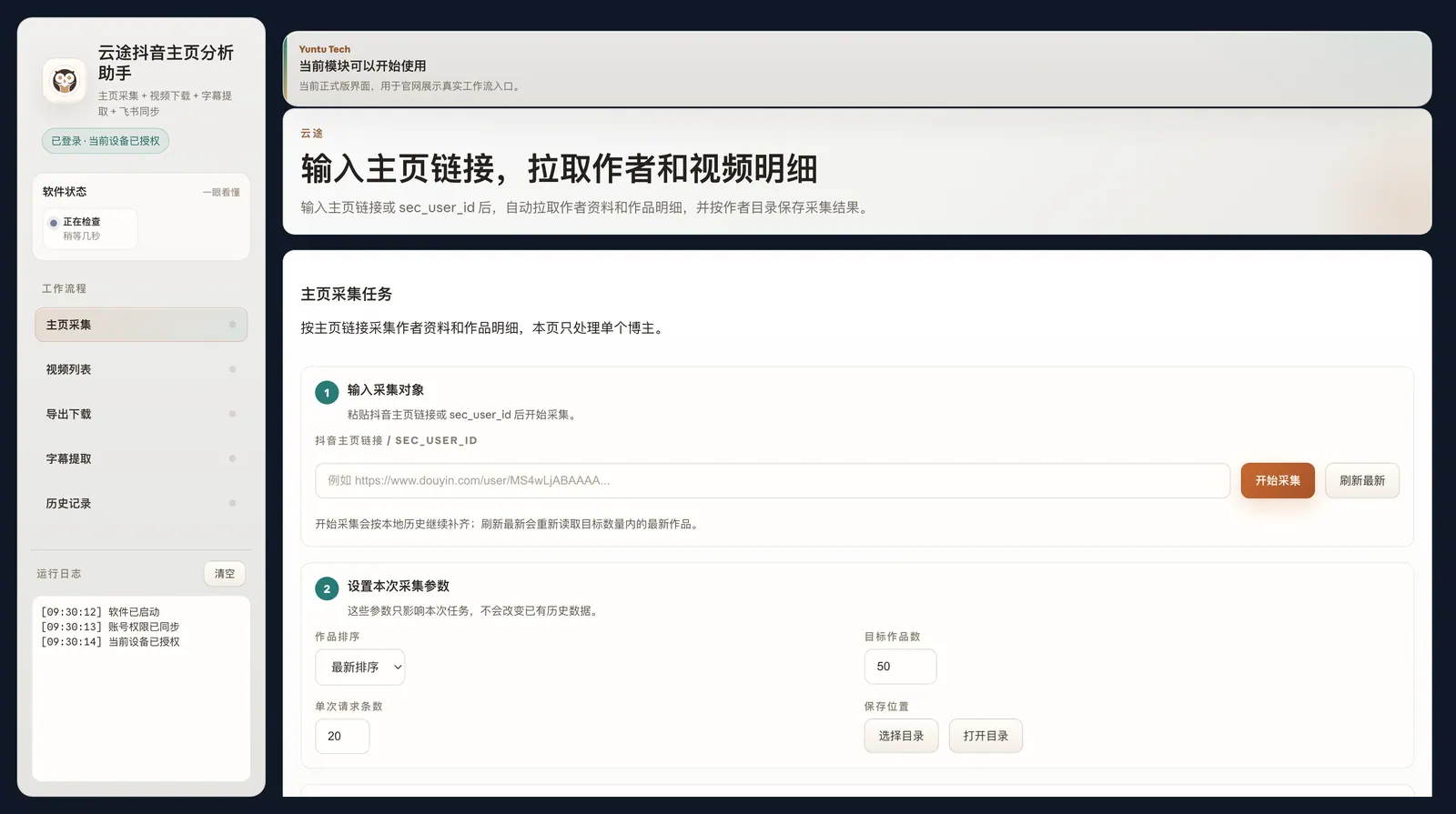
Task: Click the step 1 number badge
Action: tap(327, 393)
